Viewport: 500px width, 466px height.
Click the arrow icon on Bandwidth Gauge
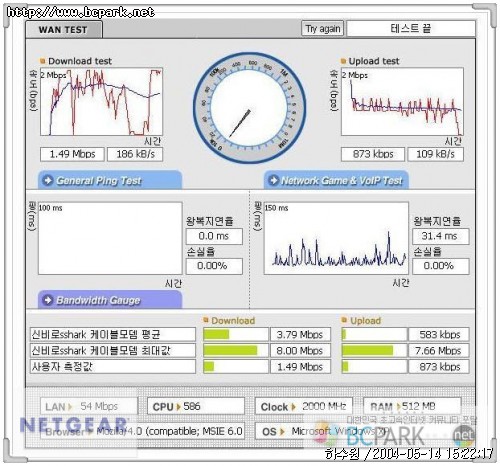[48, 300]
